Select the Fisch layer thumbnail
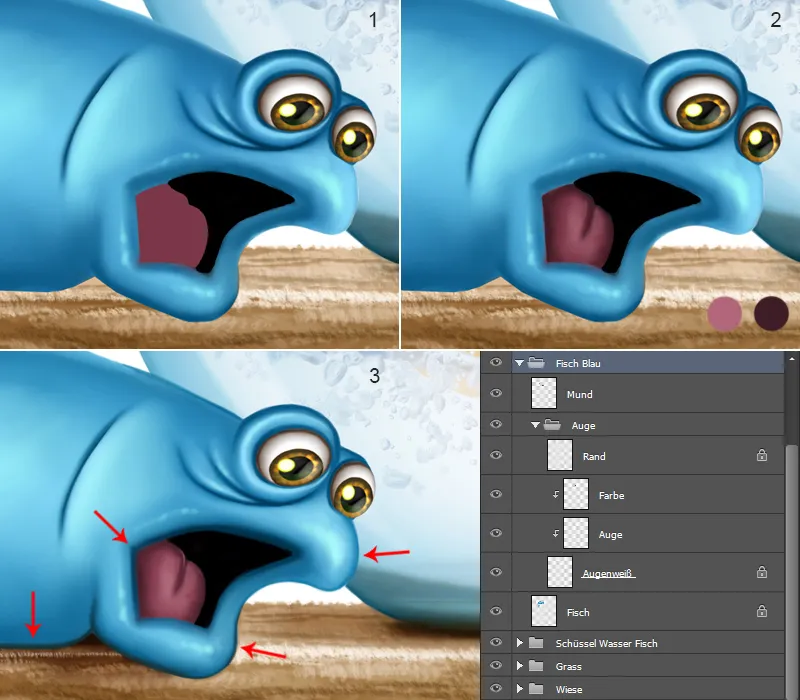 (x=544, y=611)
